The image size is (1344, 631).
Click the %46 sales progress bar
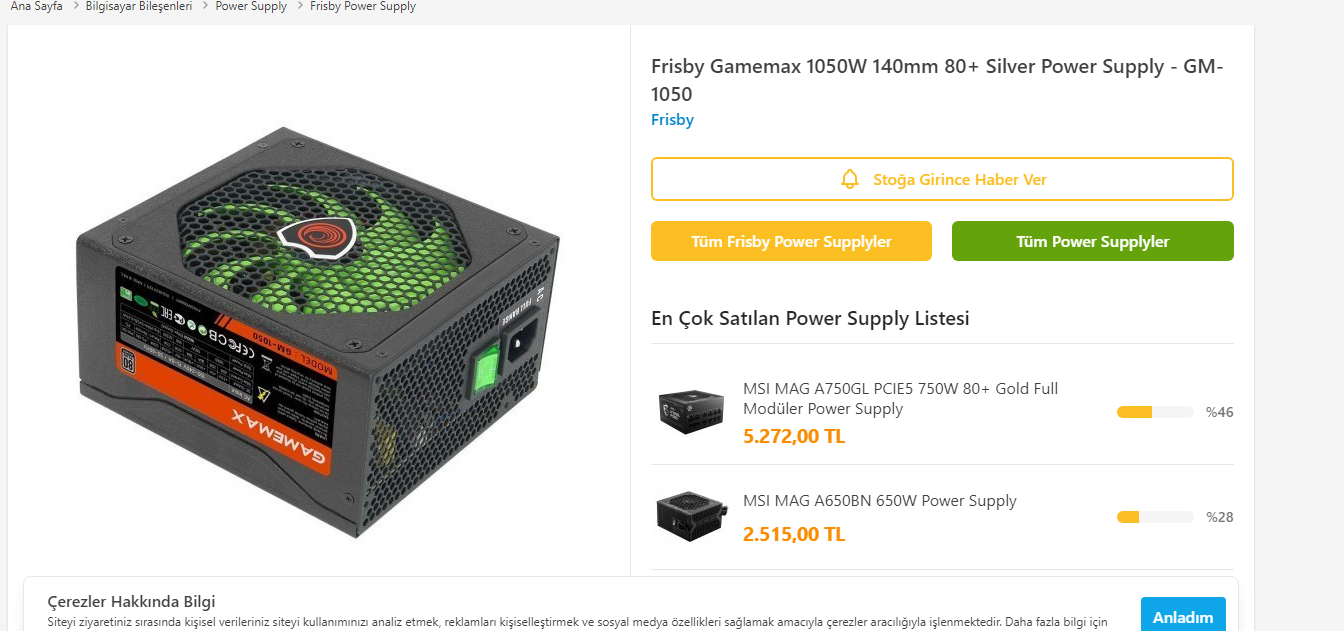click(1155, 412)
